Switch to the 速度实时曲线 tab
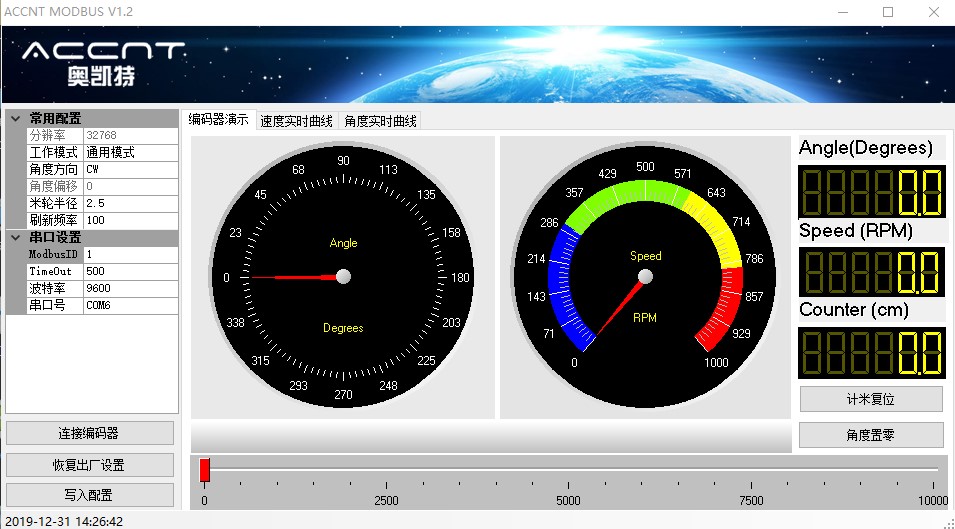 coord(298,121)
